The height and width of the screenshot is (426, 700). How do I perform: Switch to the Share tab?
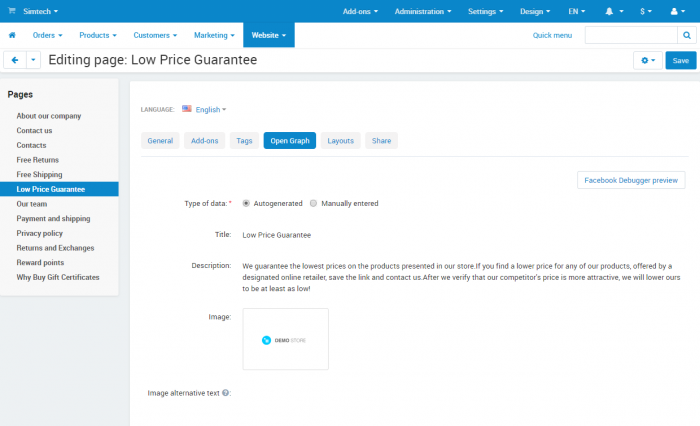[x=381, y=141]
